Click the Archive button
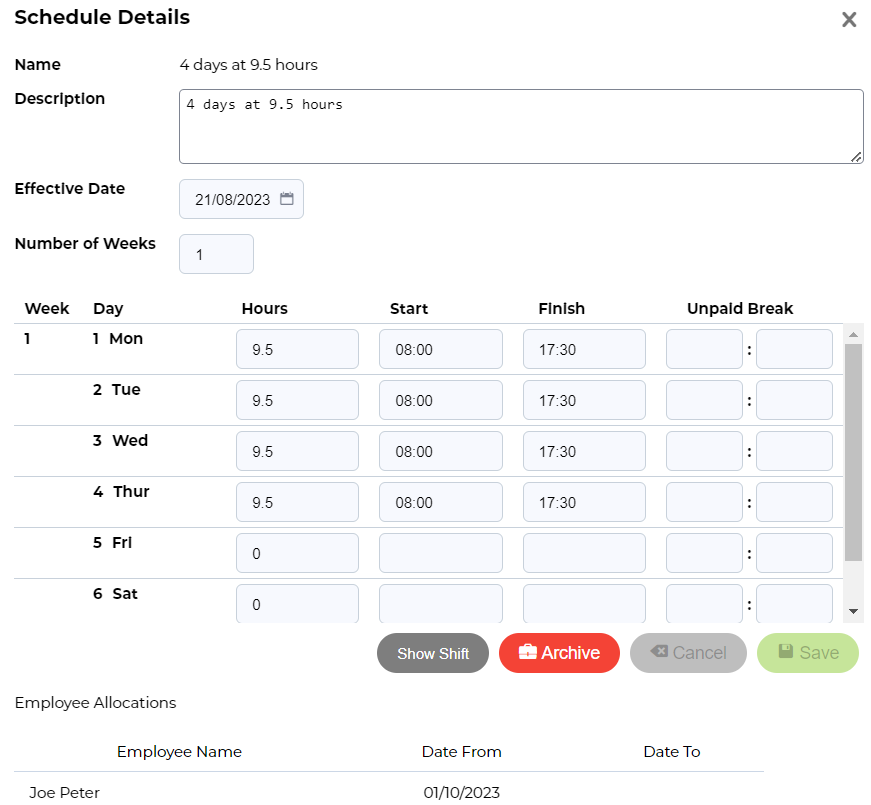The height and width of the screenshot is (805, 871). (559, 653)
